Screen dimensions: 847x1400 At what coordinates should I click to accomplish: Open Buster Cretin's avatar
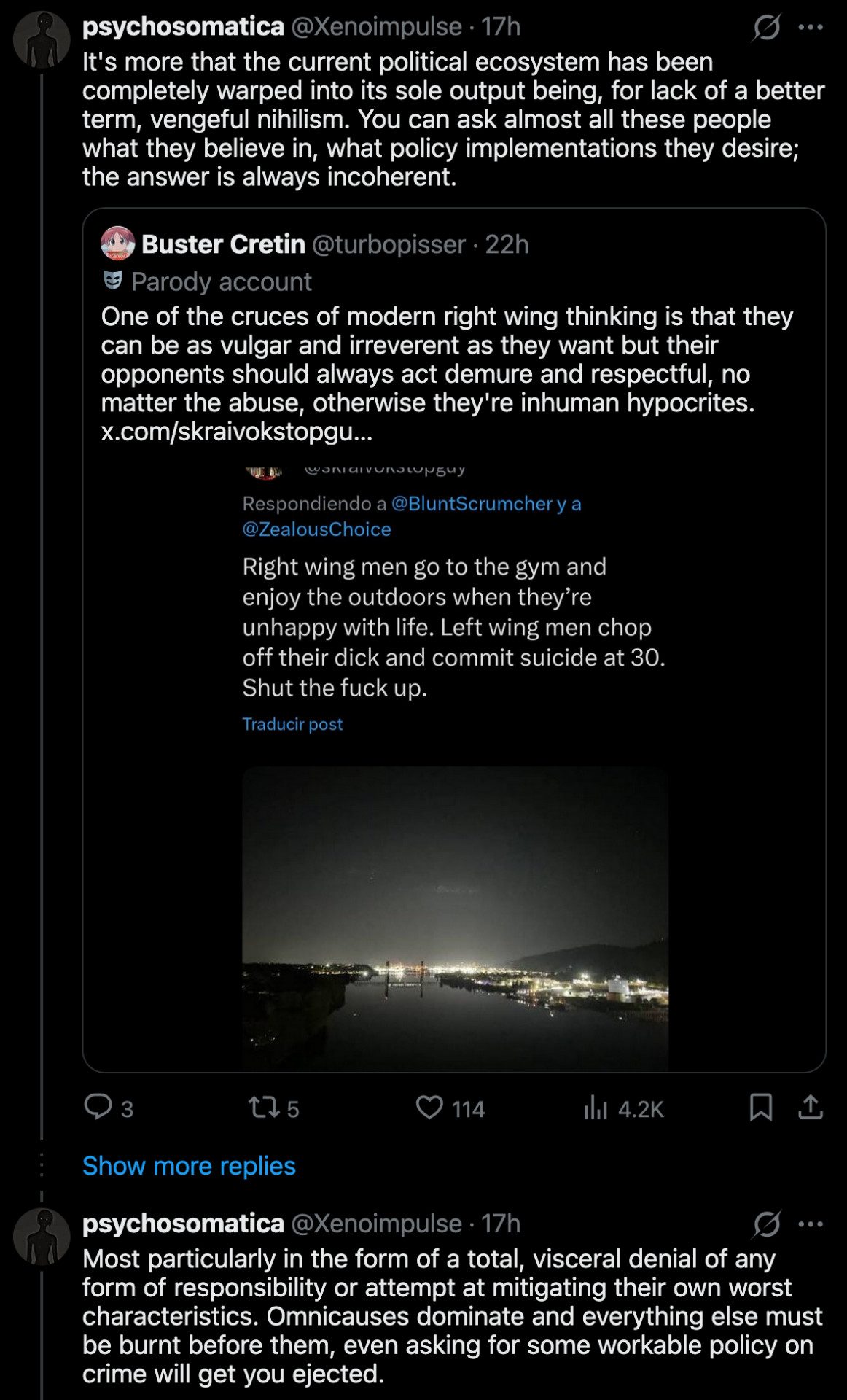tap(118, 244)
